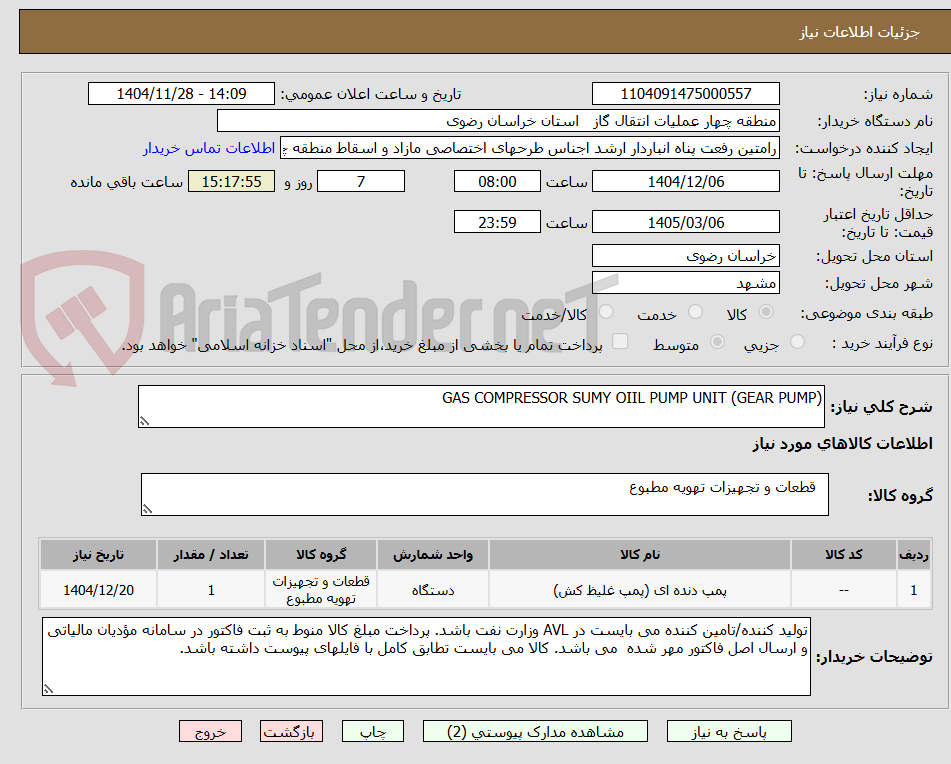
Task: Click resize handle of توضیحات خریدار textarea
Action: (x=49, y=688)
